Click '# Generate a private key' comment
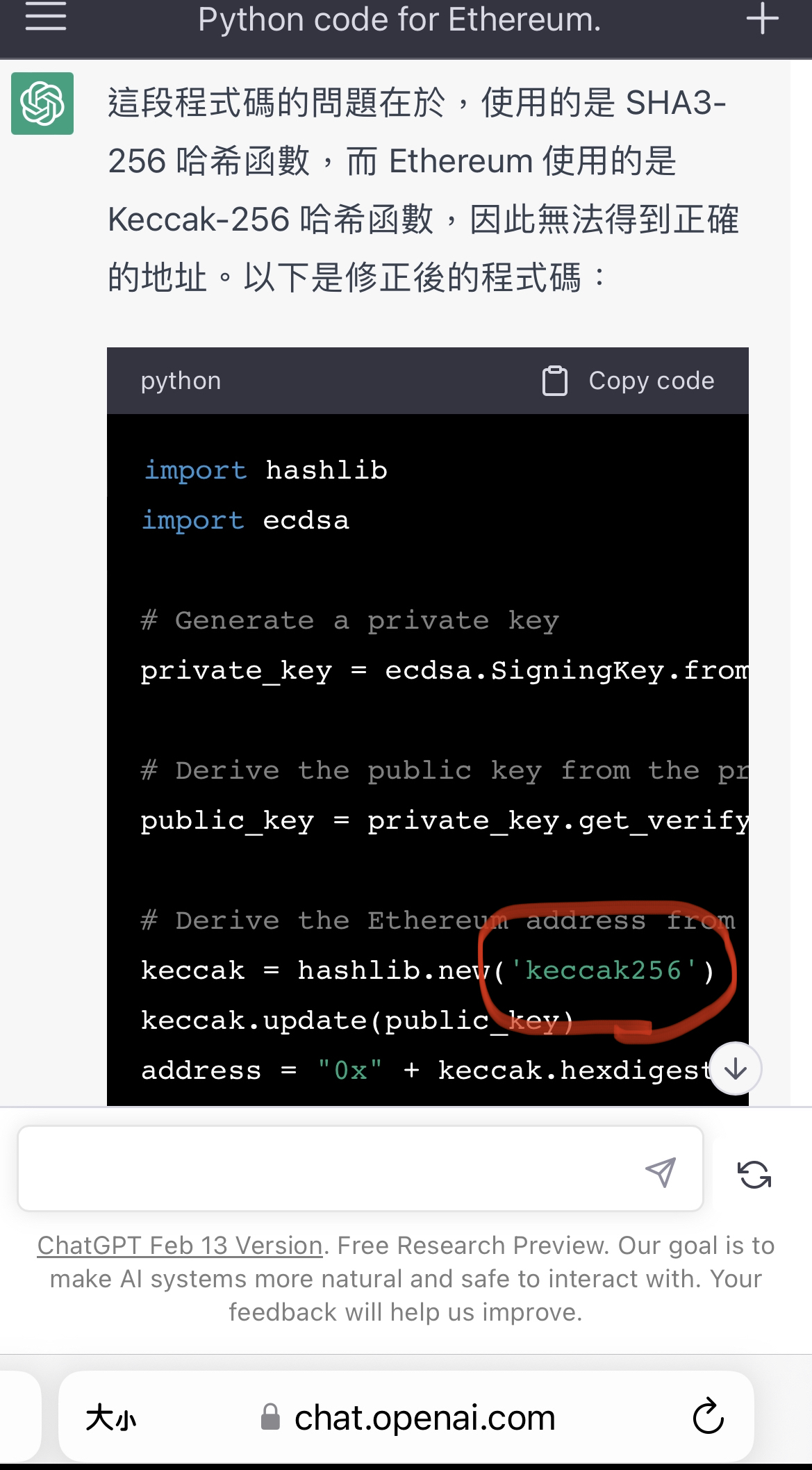 coord(350,620)
